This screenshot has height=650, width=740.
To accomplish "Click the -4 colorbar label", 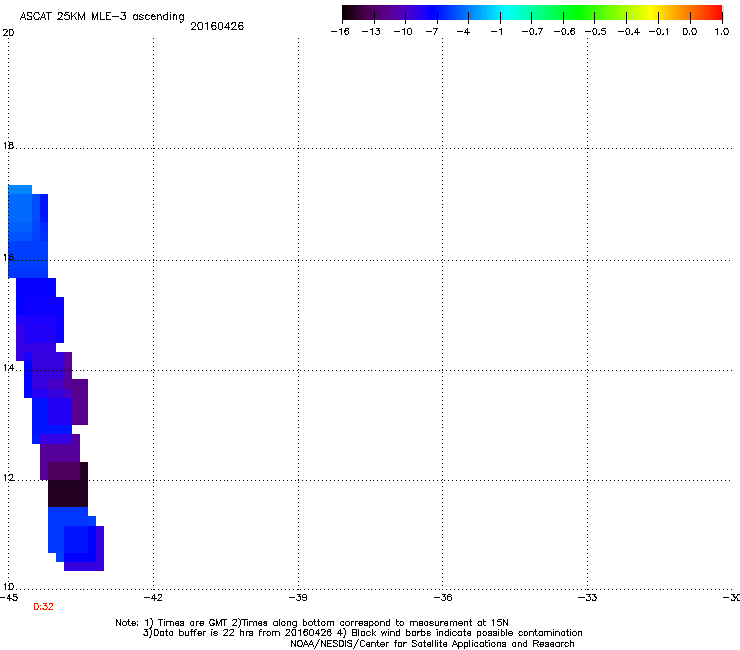I will [463, 32].
